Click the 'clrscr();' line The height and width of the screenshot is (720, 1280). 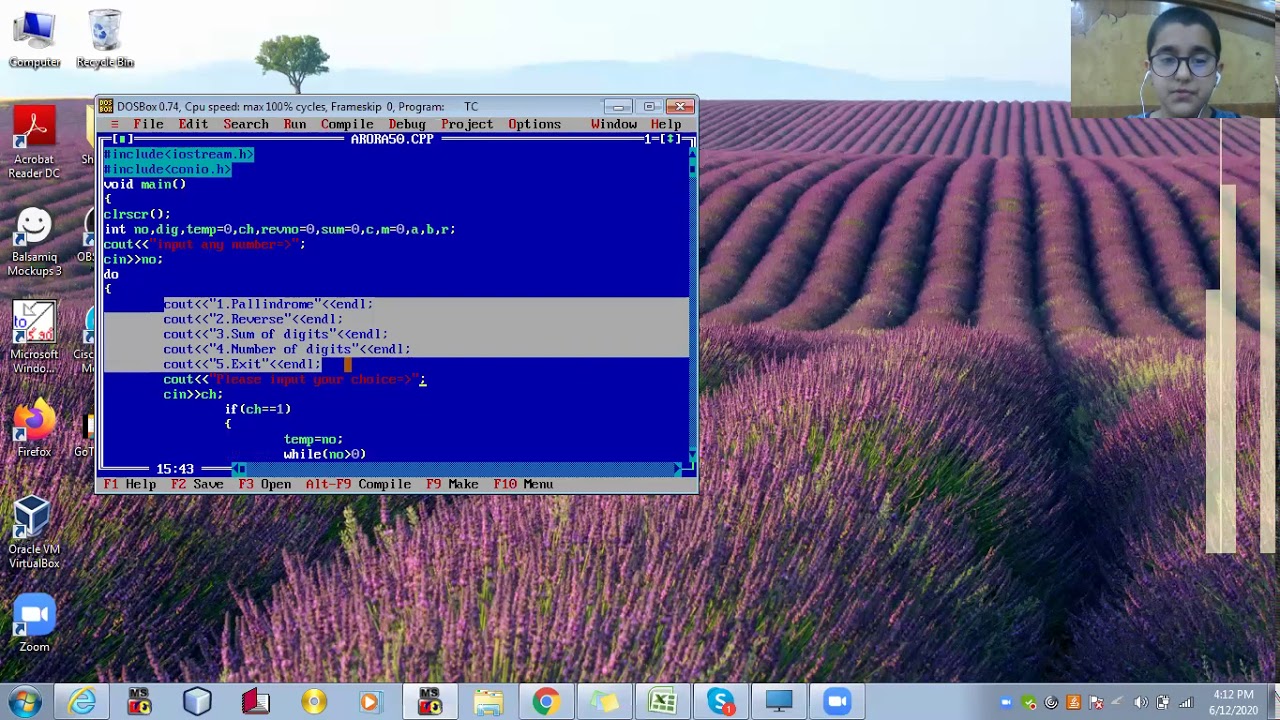click(137, 214)
